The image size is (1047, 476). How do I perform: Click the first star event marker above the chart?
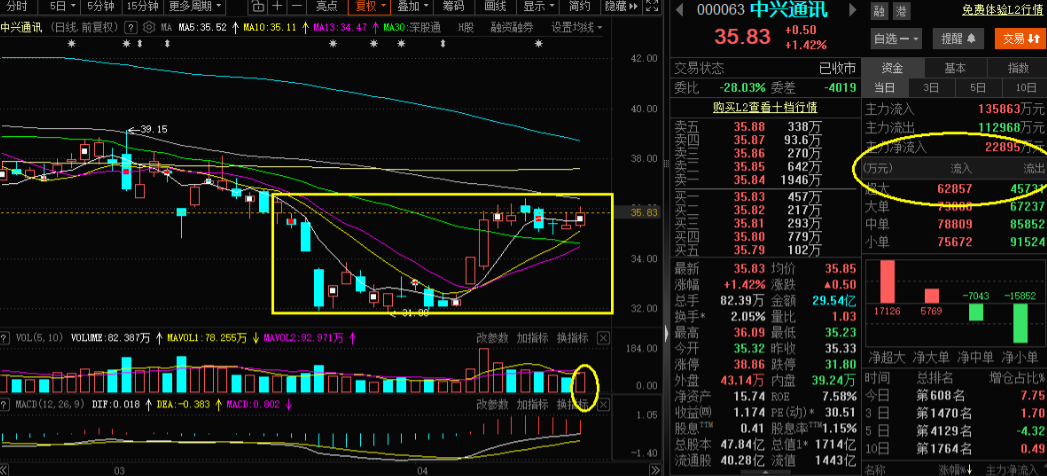71,44
